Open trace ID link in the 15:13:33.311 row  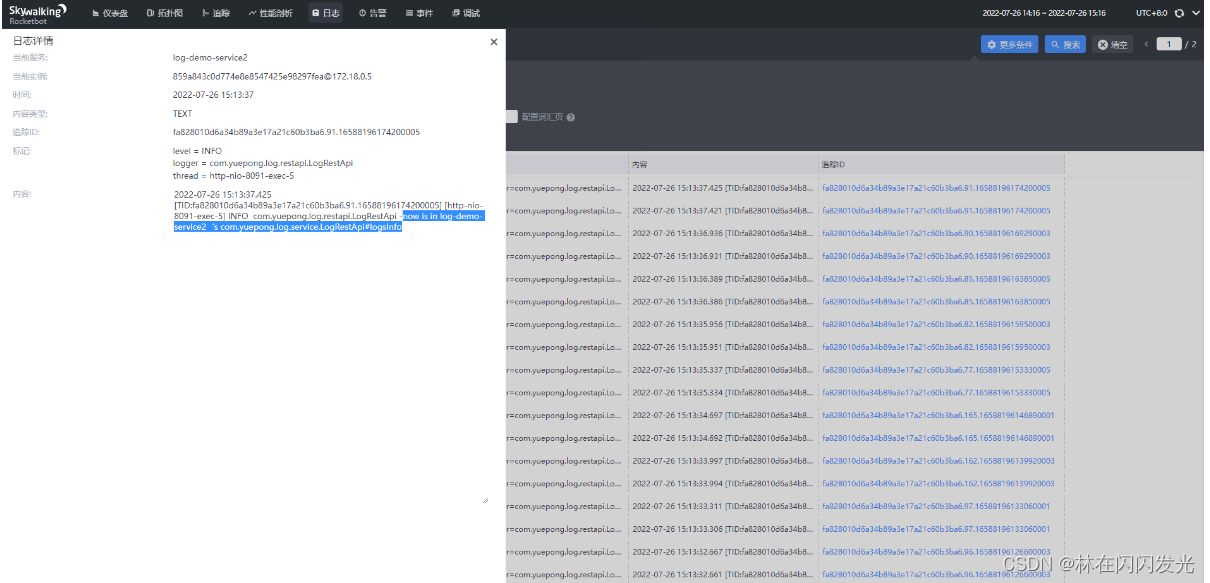coord(936,506)
